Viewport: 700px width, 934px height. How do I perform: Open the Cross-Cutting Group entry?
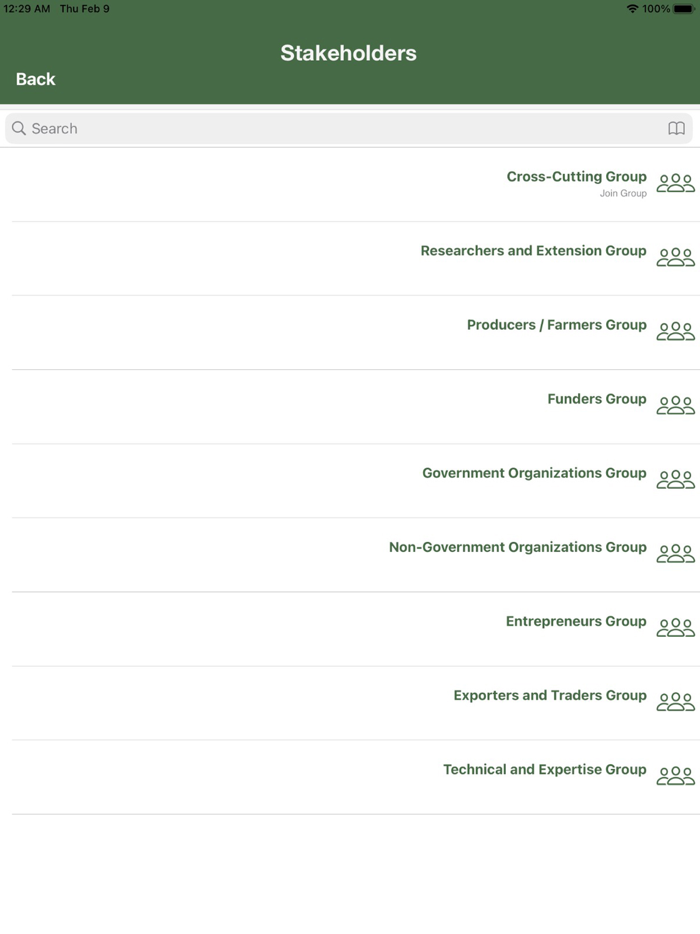(x=577, y=176)
